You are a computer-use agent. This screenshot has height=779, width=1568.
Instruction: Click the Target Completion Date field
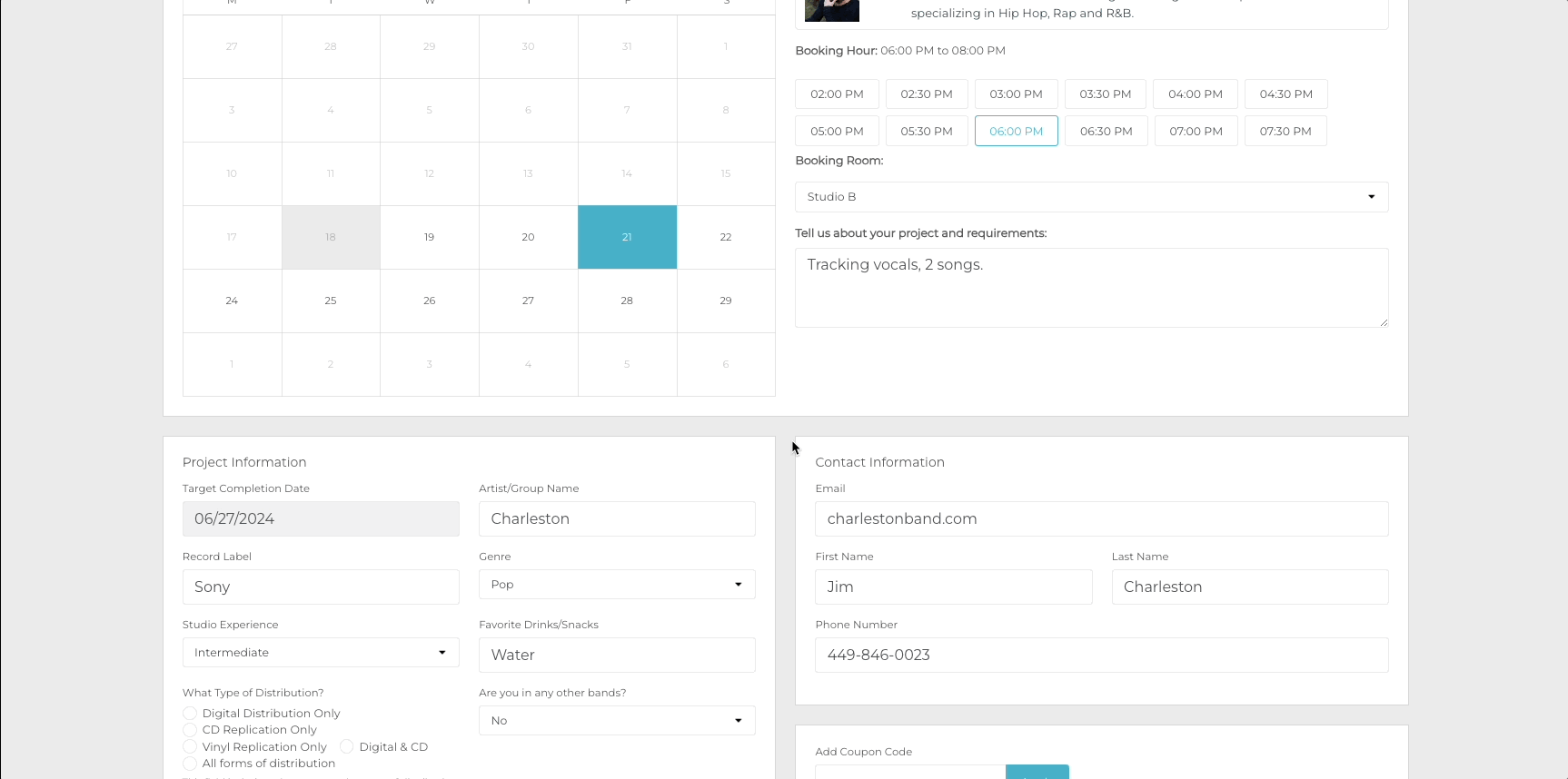pyautogui.click(x=321, y=519)
